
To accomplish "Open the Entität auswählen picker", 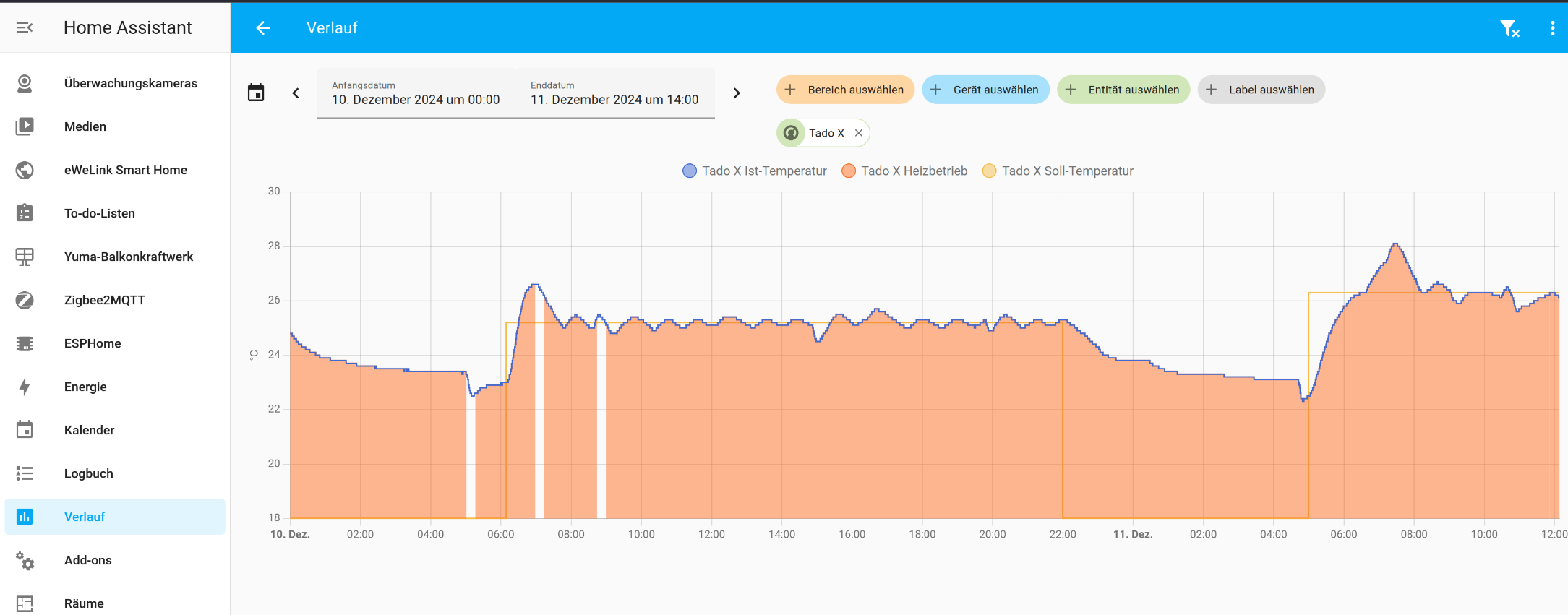I will [1123, 90].
